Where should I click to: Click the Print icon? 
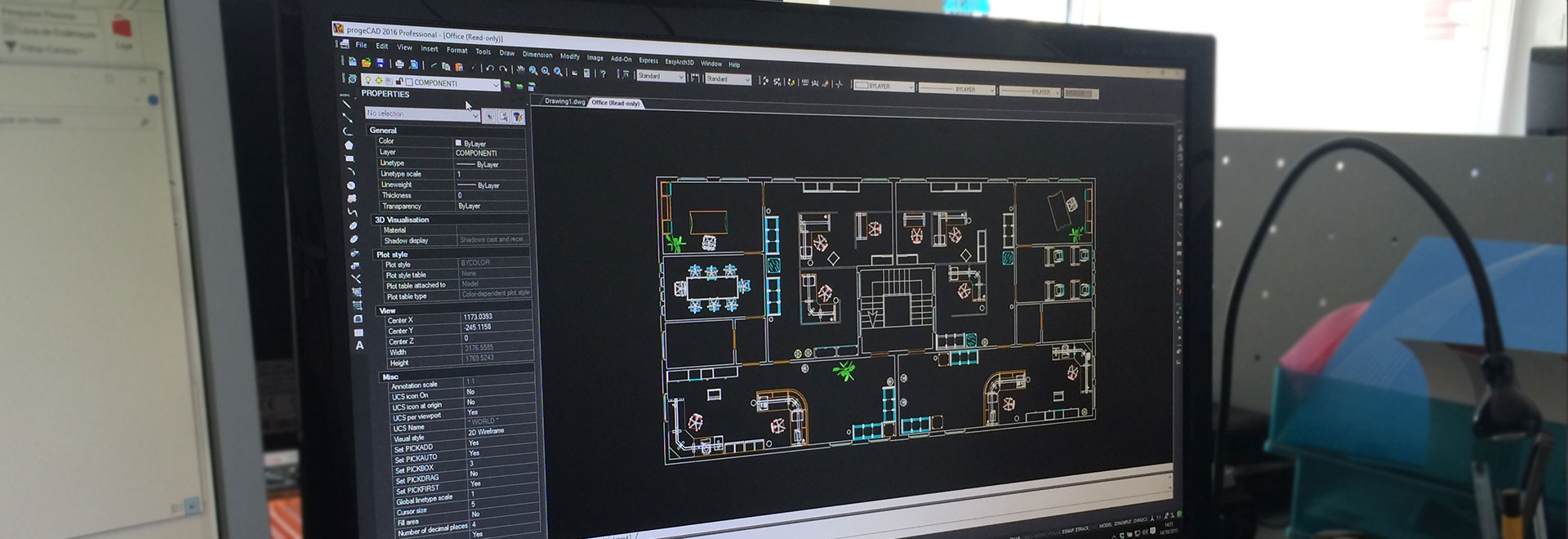click(x=400, y=64)
